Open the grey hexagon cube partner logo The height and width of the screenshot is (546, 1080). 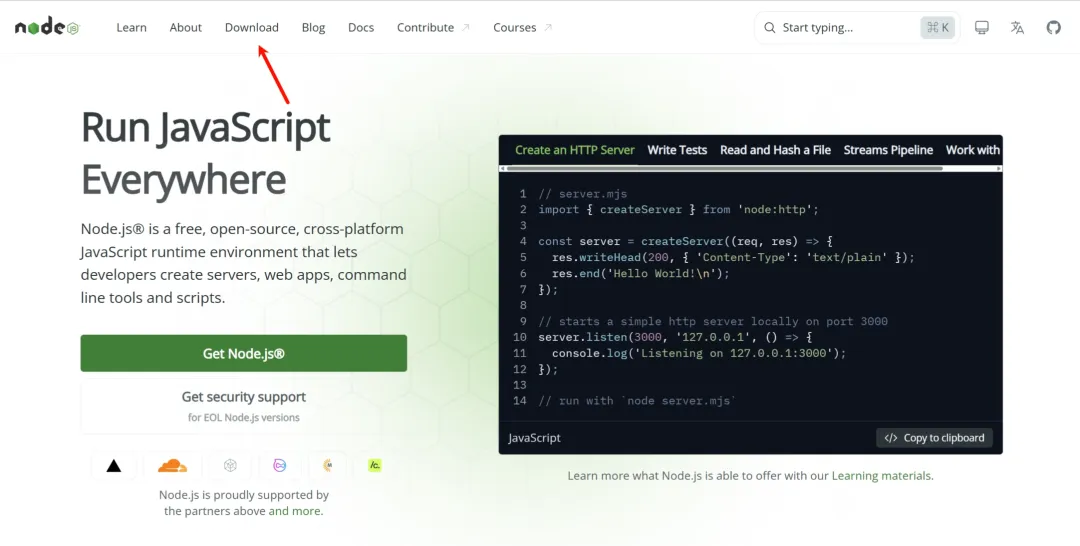[230, 466]
